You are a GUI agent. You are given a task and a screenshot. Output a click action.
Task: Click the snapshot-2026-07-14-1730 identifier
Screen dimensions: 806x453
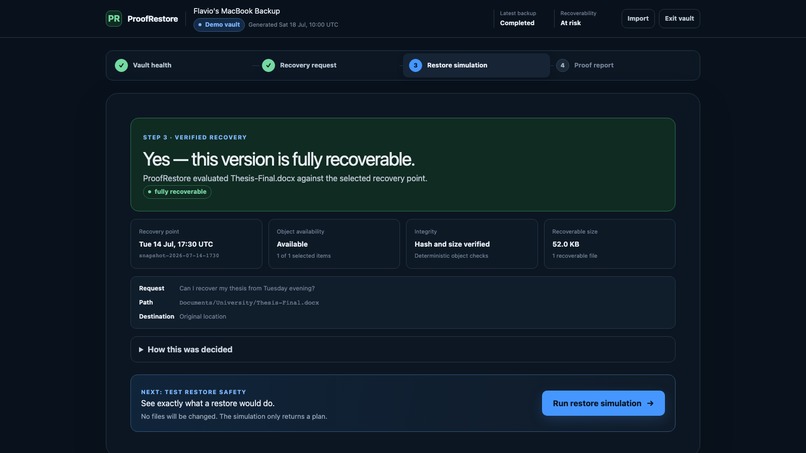pos(179,256)
